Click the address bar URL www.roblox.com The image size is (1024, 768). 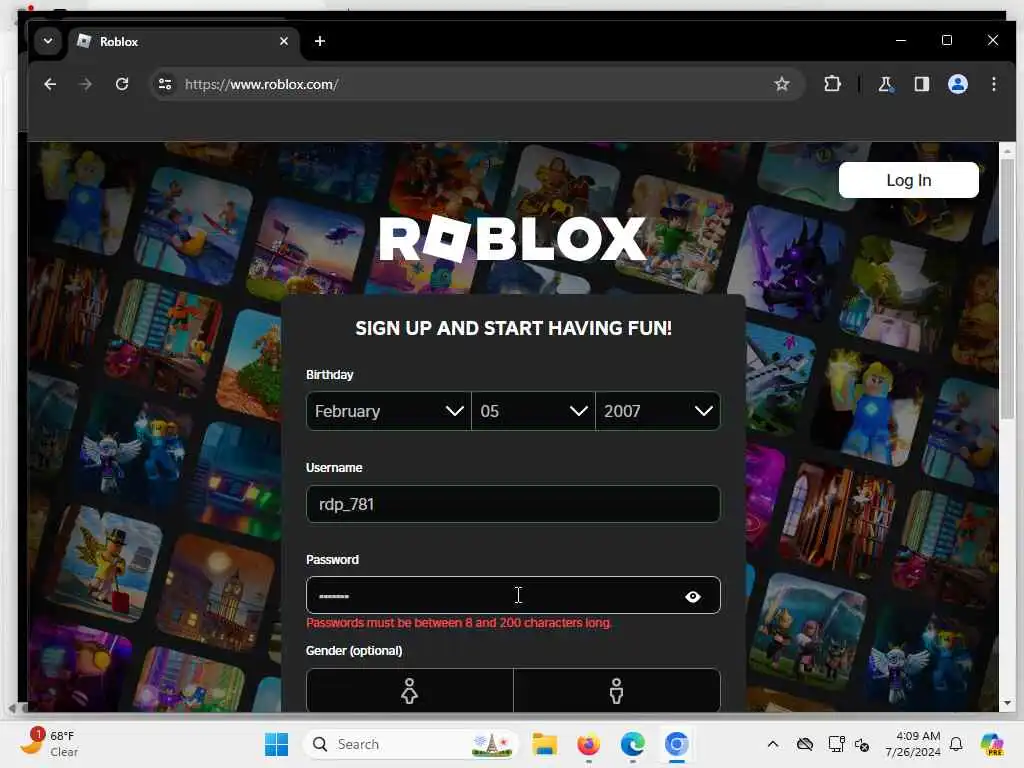point(261,84)
